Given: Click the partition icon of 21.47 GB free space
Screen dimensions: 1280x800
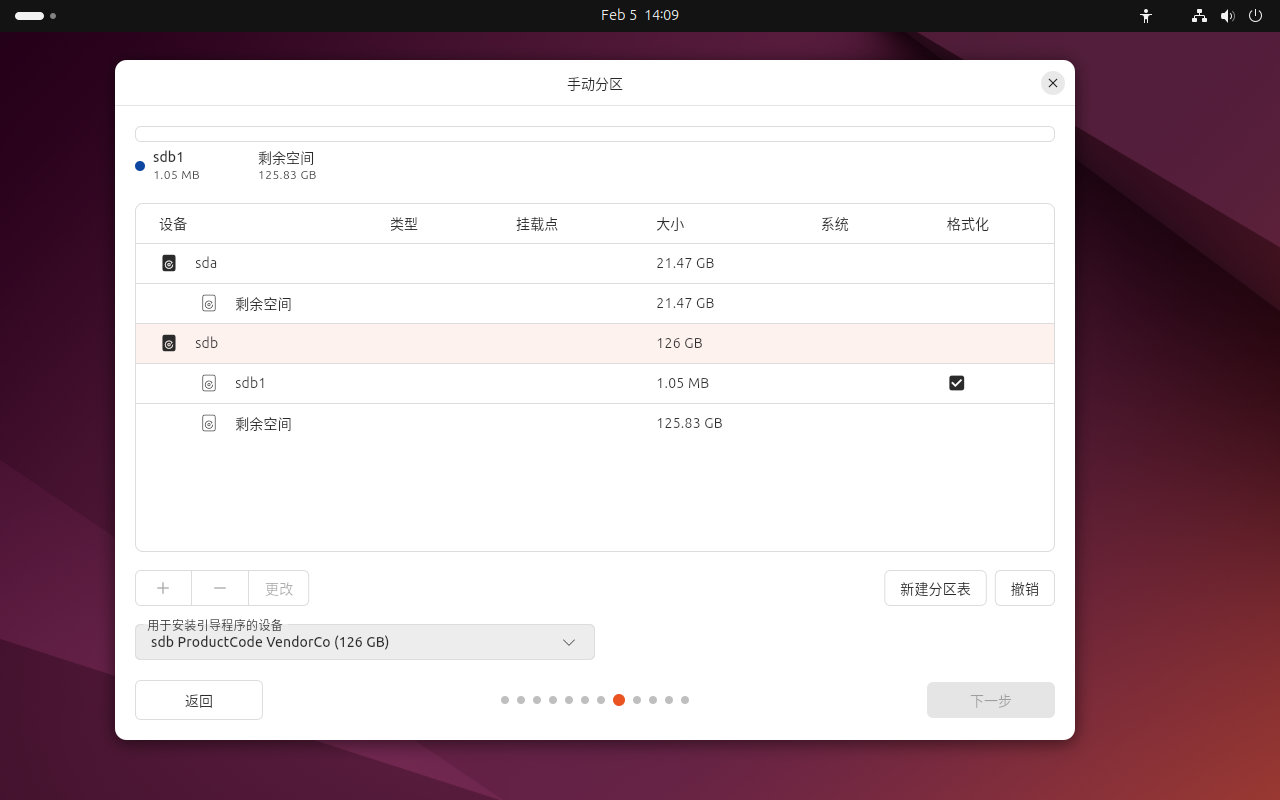Looking at the screenshot, I should [209, 303].
